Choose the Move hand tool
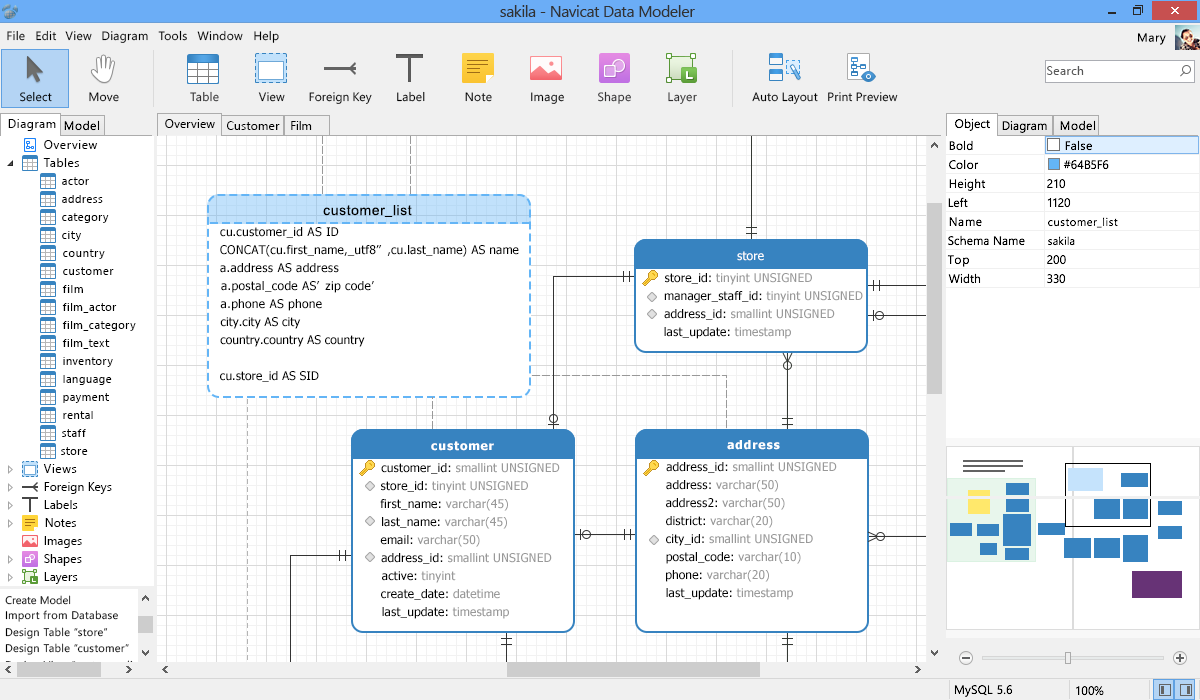The width and height of the screenshot is (1200, 700). [103, 78]
